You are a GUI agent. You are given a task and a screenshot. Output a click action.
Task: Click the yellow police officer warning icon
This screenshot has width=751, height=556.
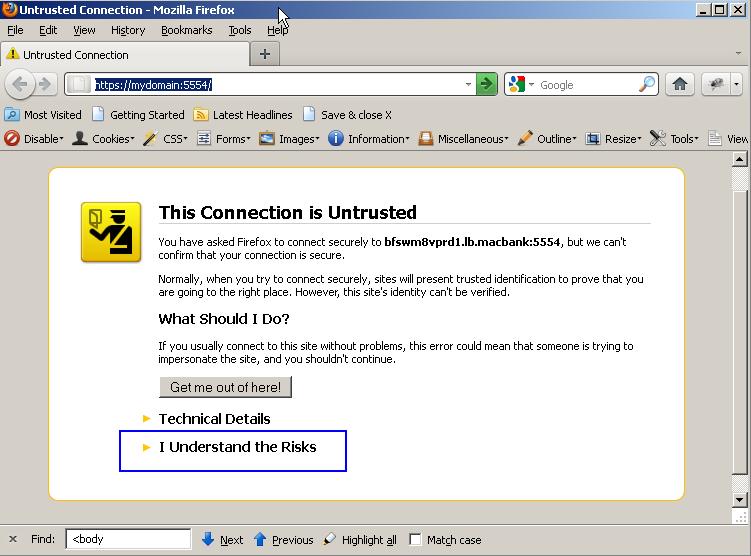click(111, 232)
